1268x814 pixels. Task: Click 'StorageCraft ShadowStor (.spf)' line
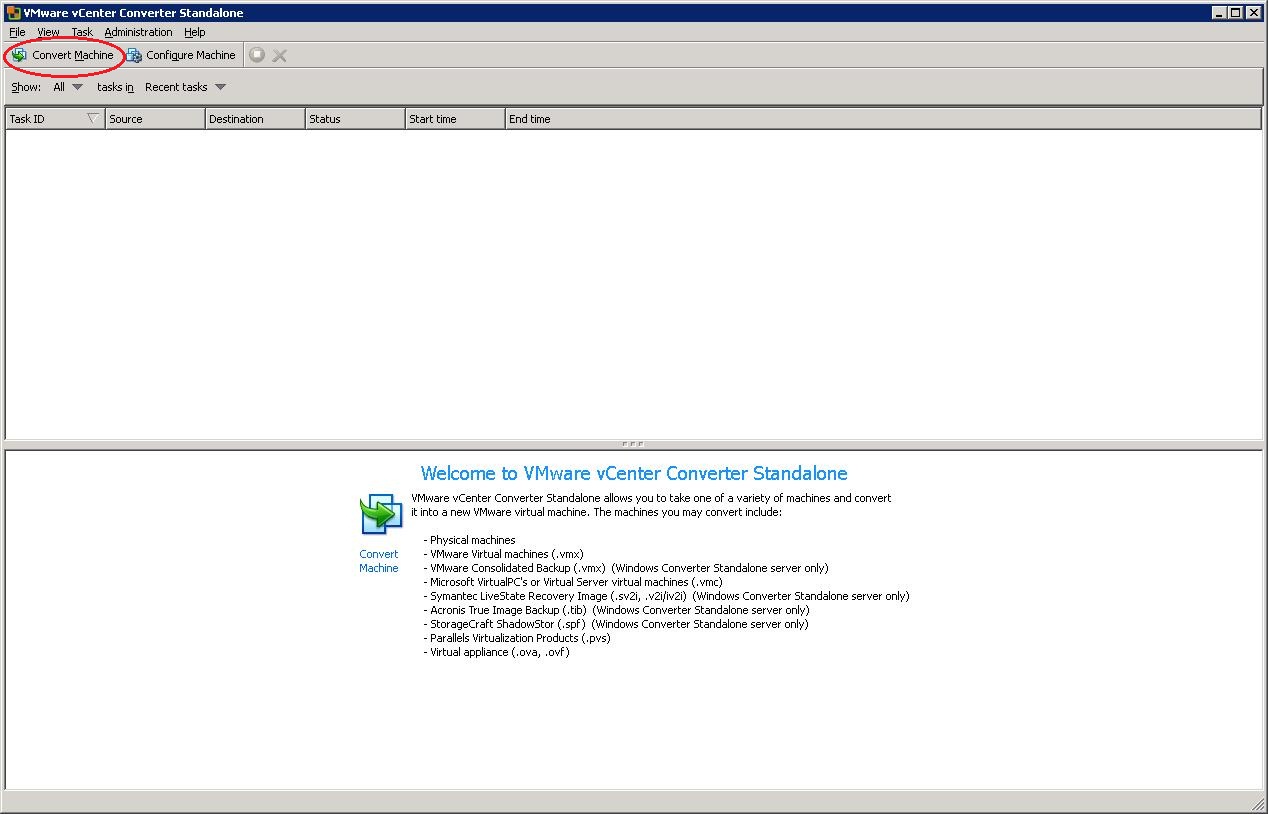pos(615,624)
